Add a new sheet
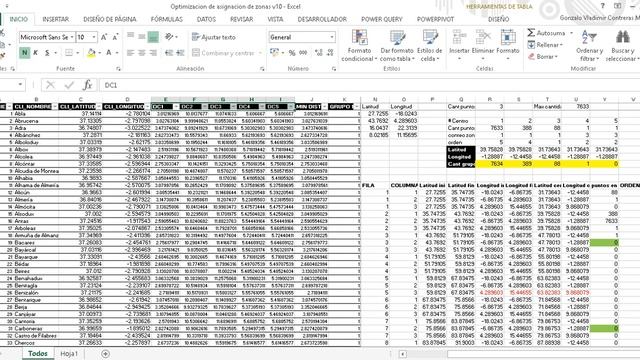Screen dimensions: 640x360 coord(105,353)
